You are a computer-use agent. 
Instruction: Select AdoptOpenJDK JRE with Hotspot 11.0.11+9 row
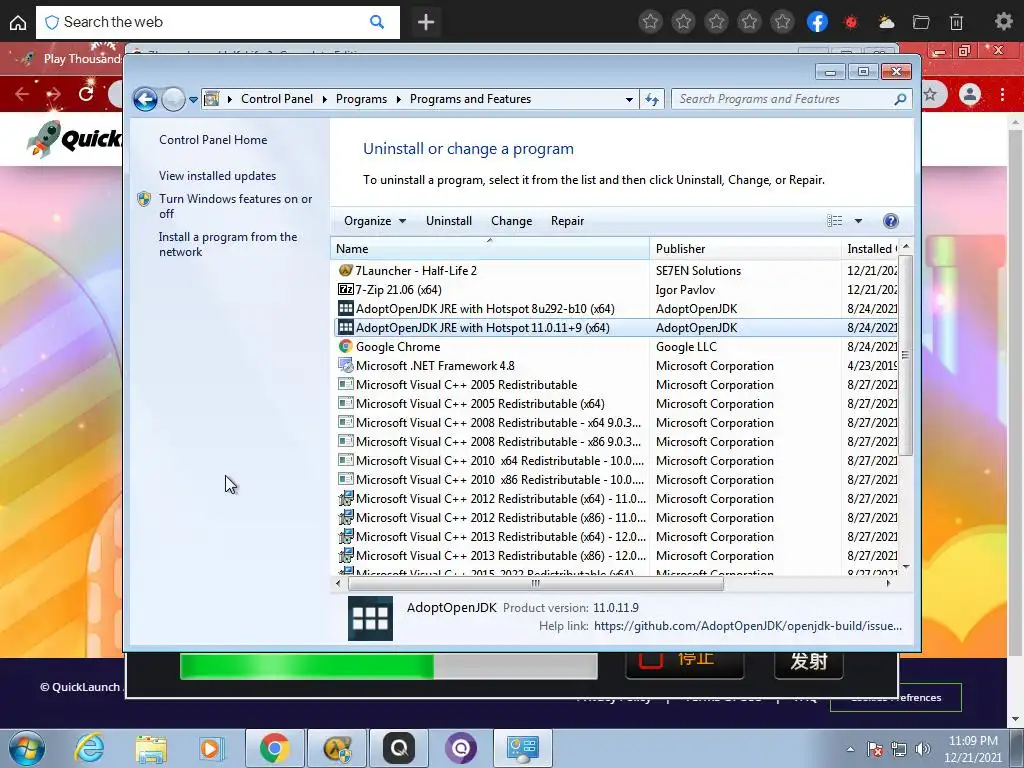[616, 328]
